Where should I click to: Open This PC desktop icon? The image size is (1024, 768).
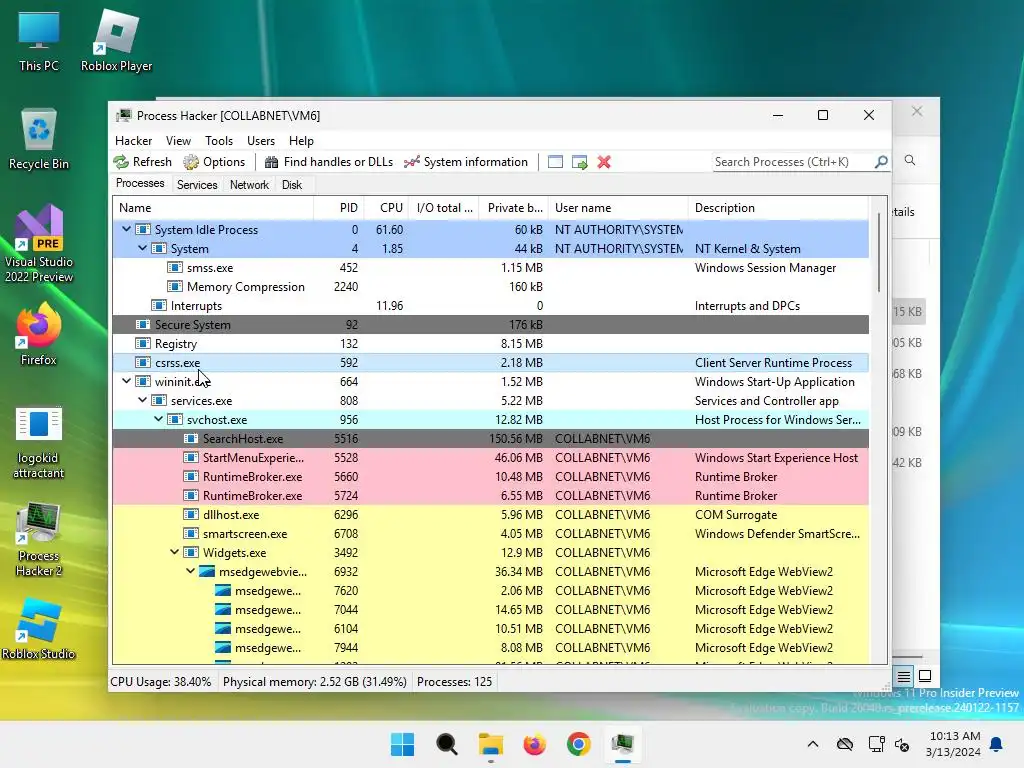pyautogui.click(x=39, y=41)
